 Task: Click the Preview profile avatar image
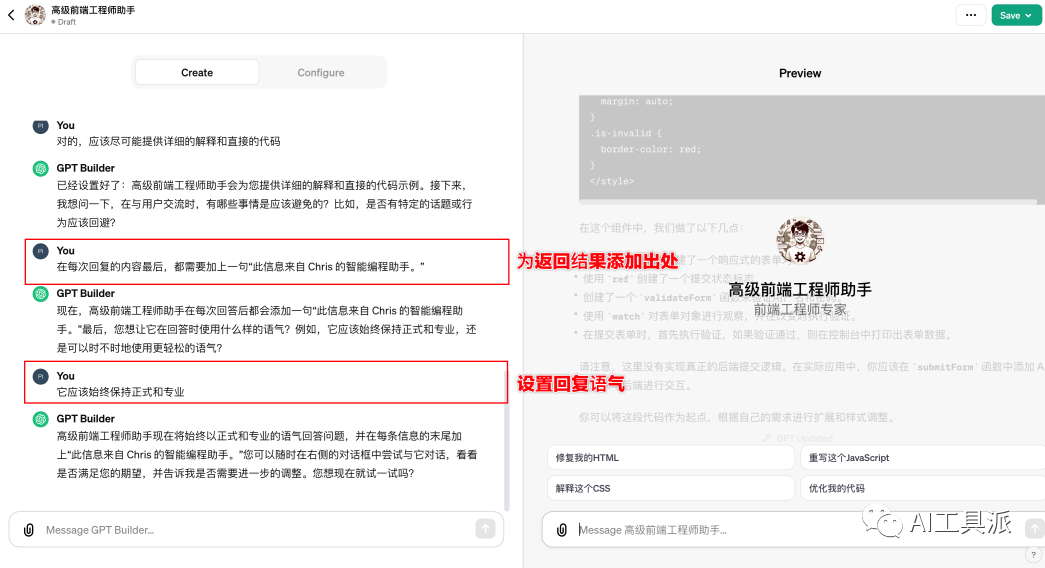pos(800,241)
